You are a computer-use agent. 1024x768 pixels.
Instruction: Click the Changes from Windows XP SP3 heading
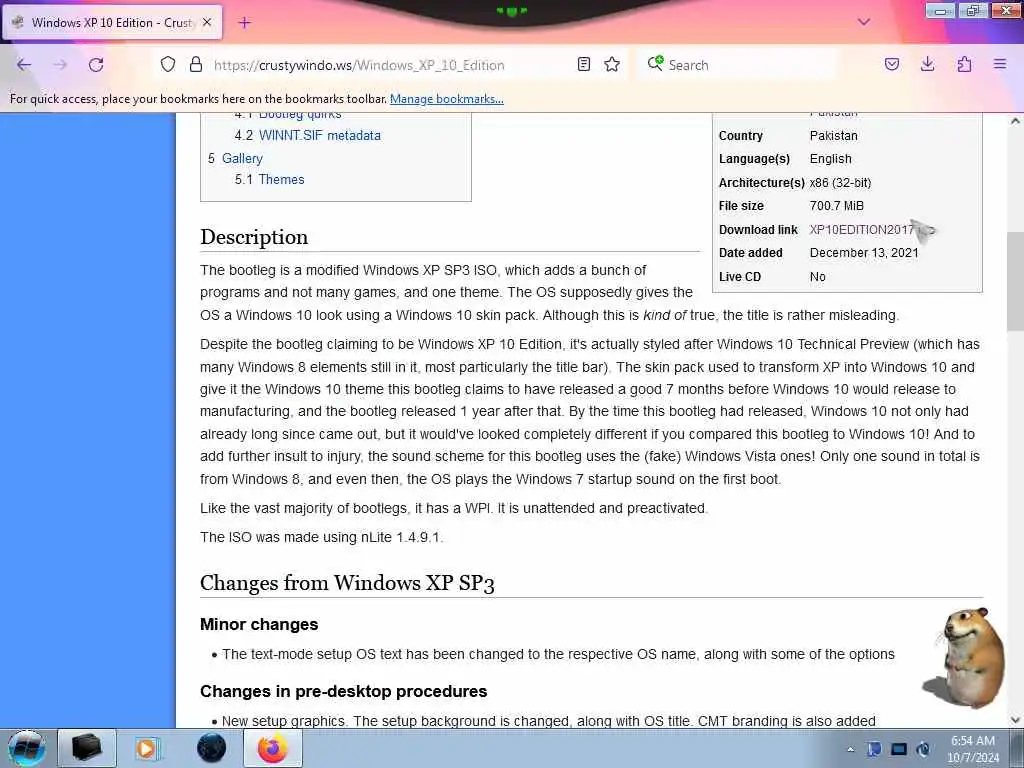click(347, 583)
